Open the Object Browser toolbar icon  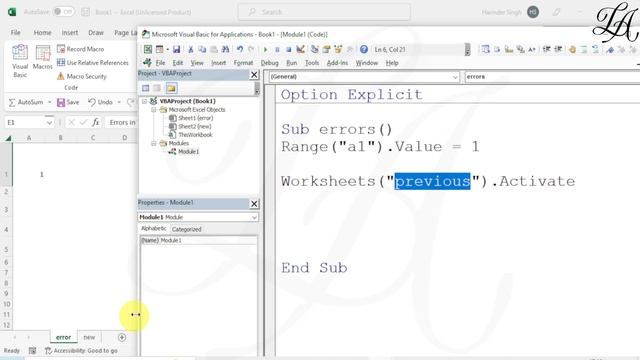(x=338, y=49)
